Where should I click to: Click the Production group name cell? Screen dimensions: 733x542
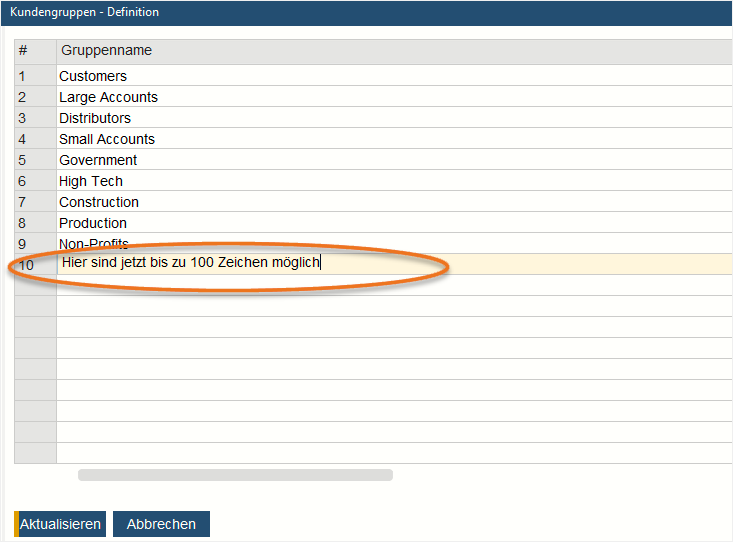tap(93, 223)
